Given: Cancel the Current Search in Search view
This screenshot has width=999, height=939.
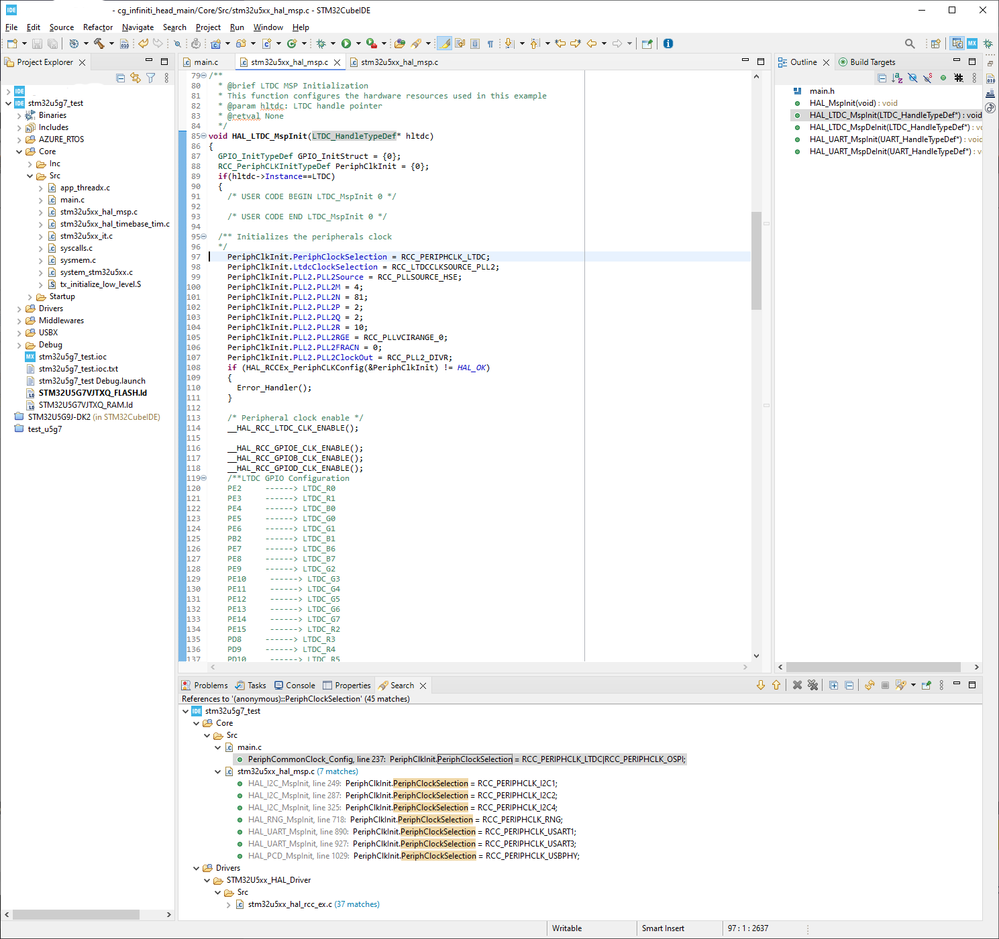Looking at the screenshot, I should click(x=886, y=686).
